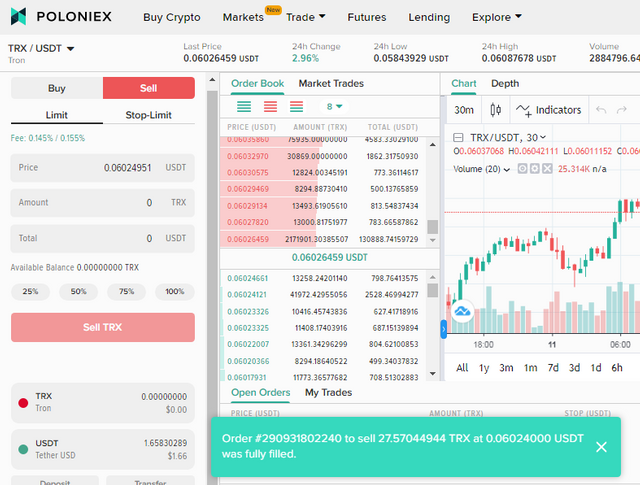Click down arrow on buy orders scrollbar

(x=433, y=374)
